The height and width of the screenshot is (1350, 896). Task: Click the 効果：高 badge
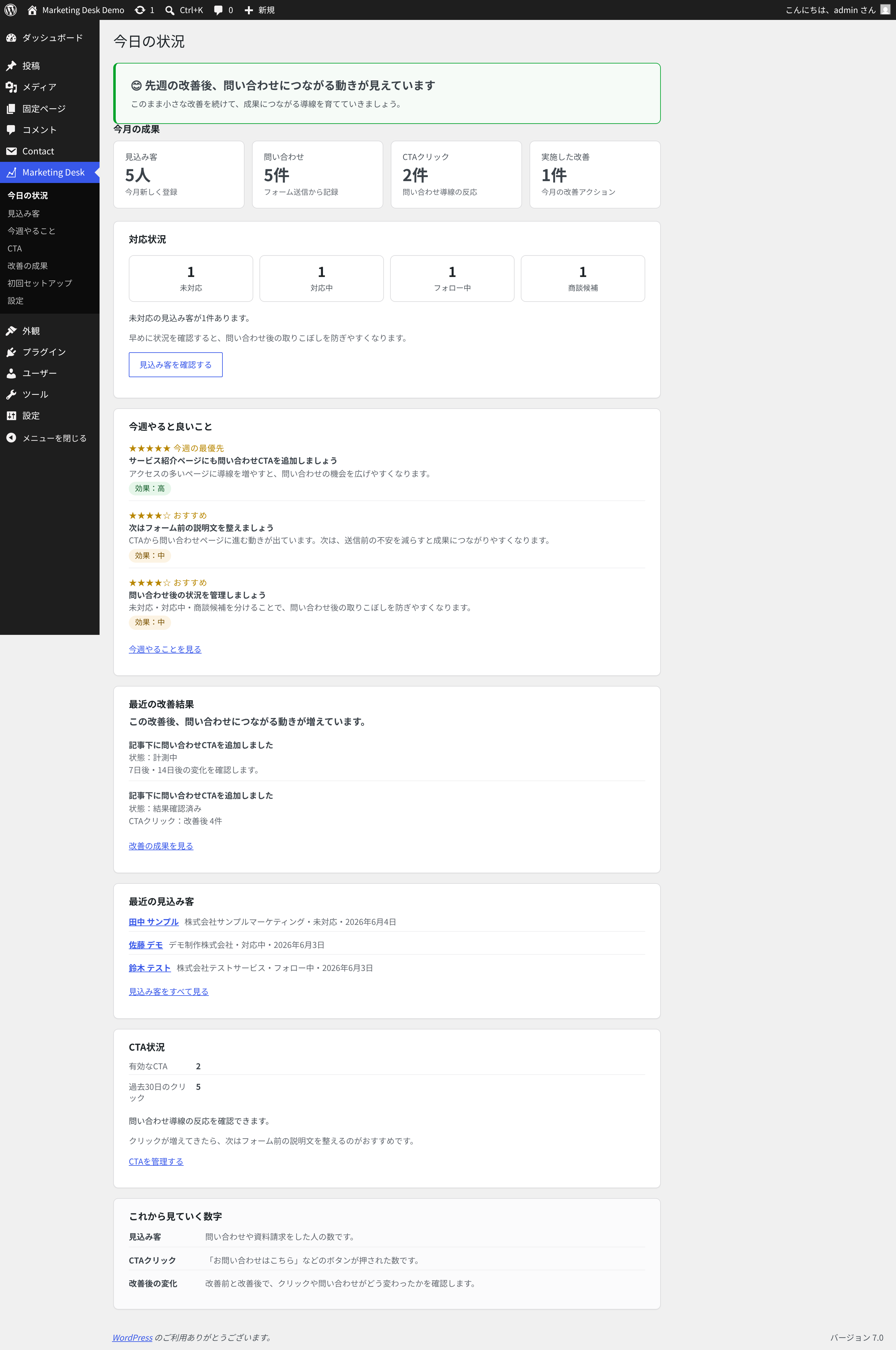(150, 488)
